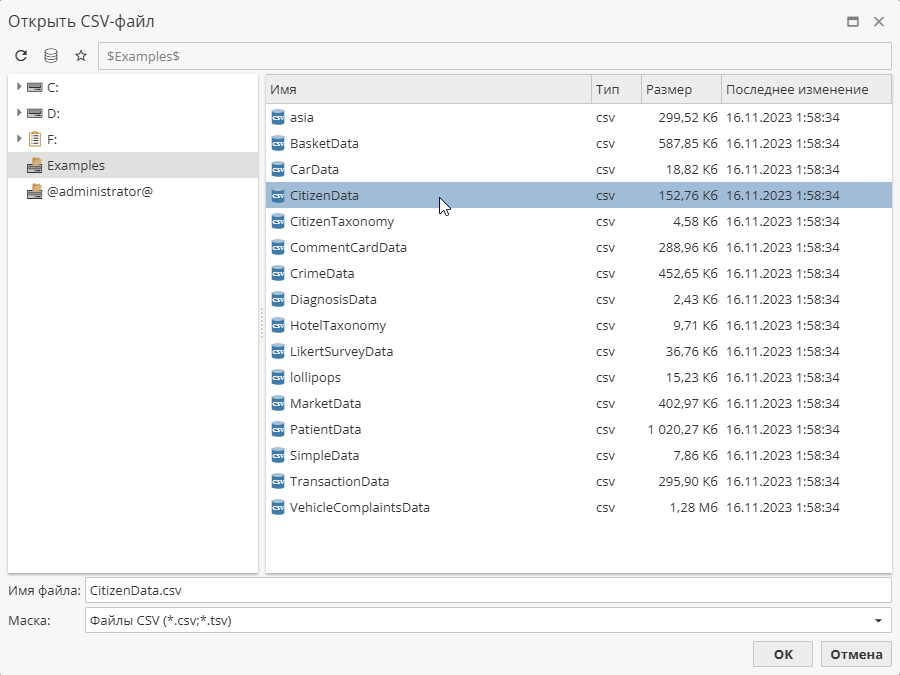Select the file name CrimeData

pos(322,273)
